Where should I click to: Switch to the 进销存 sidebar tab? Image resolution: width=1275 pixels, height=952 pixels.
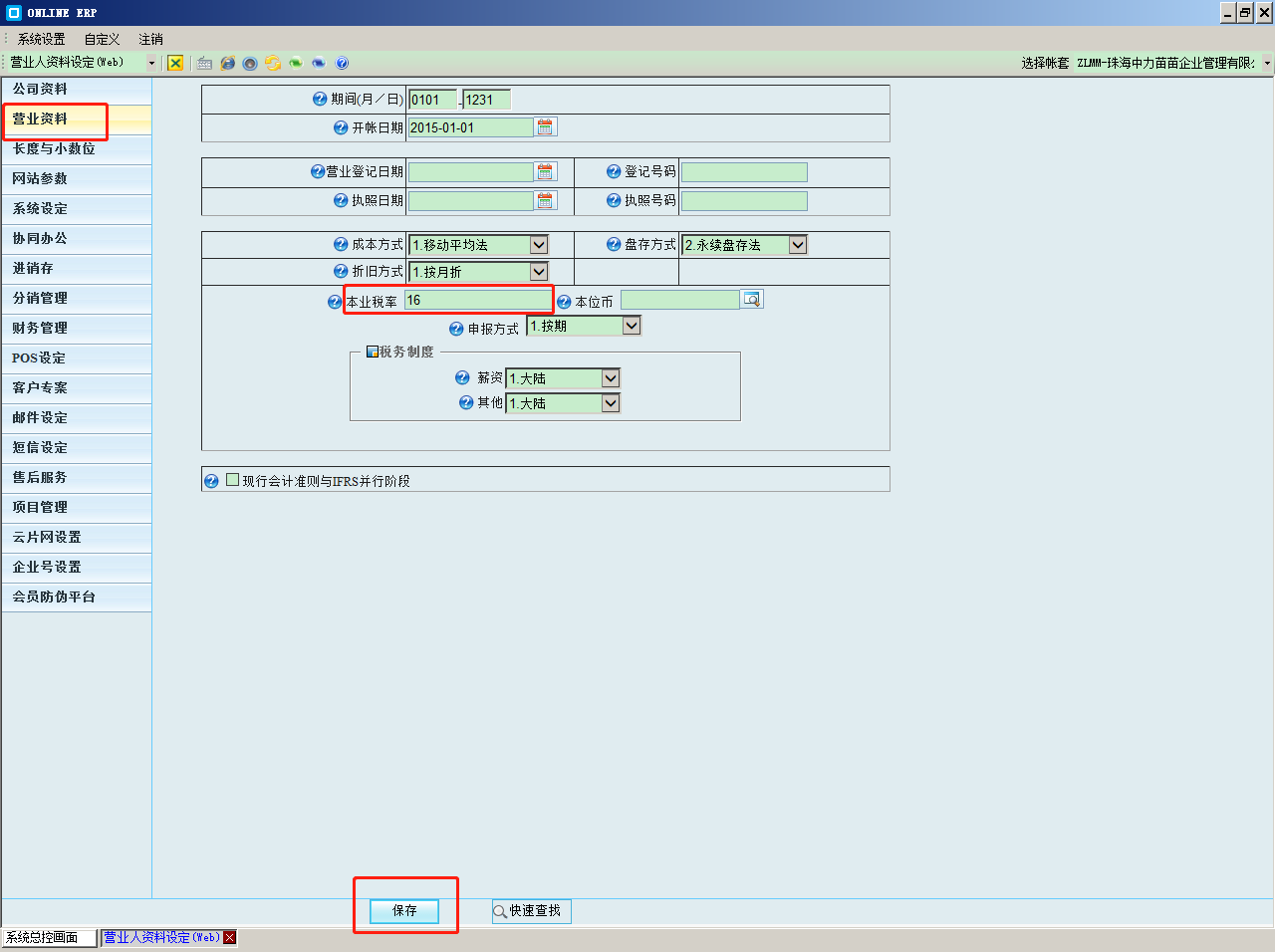[77, 269]
